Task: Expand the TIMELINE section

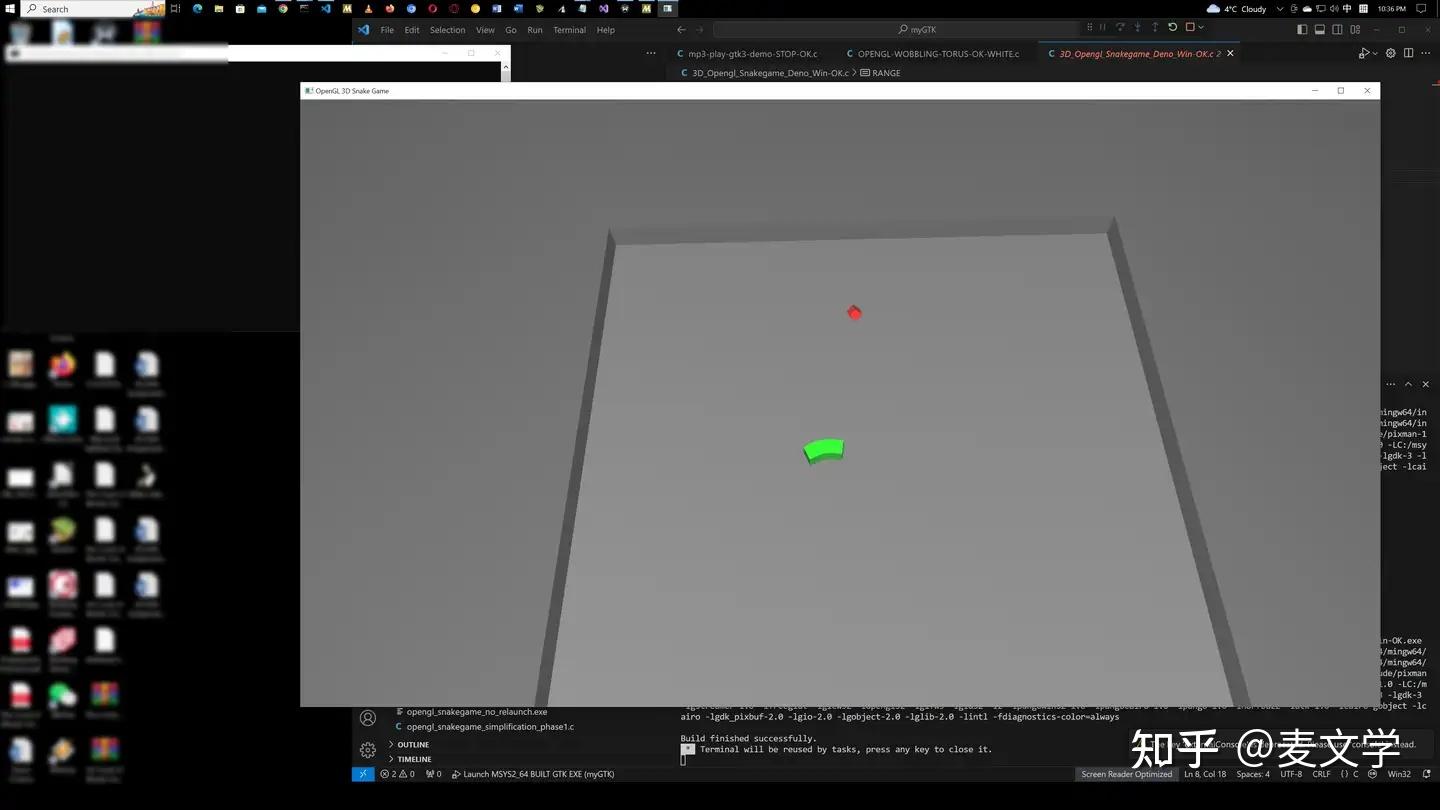Action: (x=413, y=759)
